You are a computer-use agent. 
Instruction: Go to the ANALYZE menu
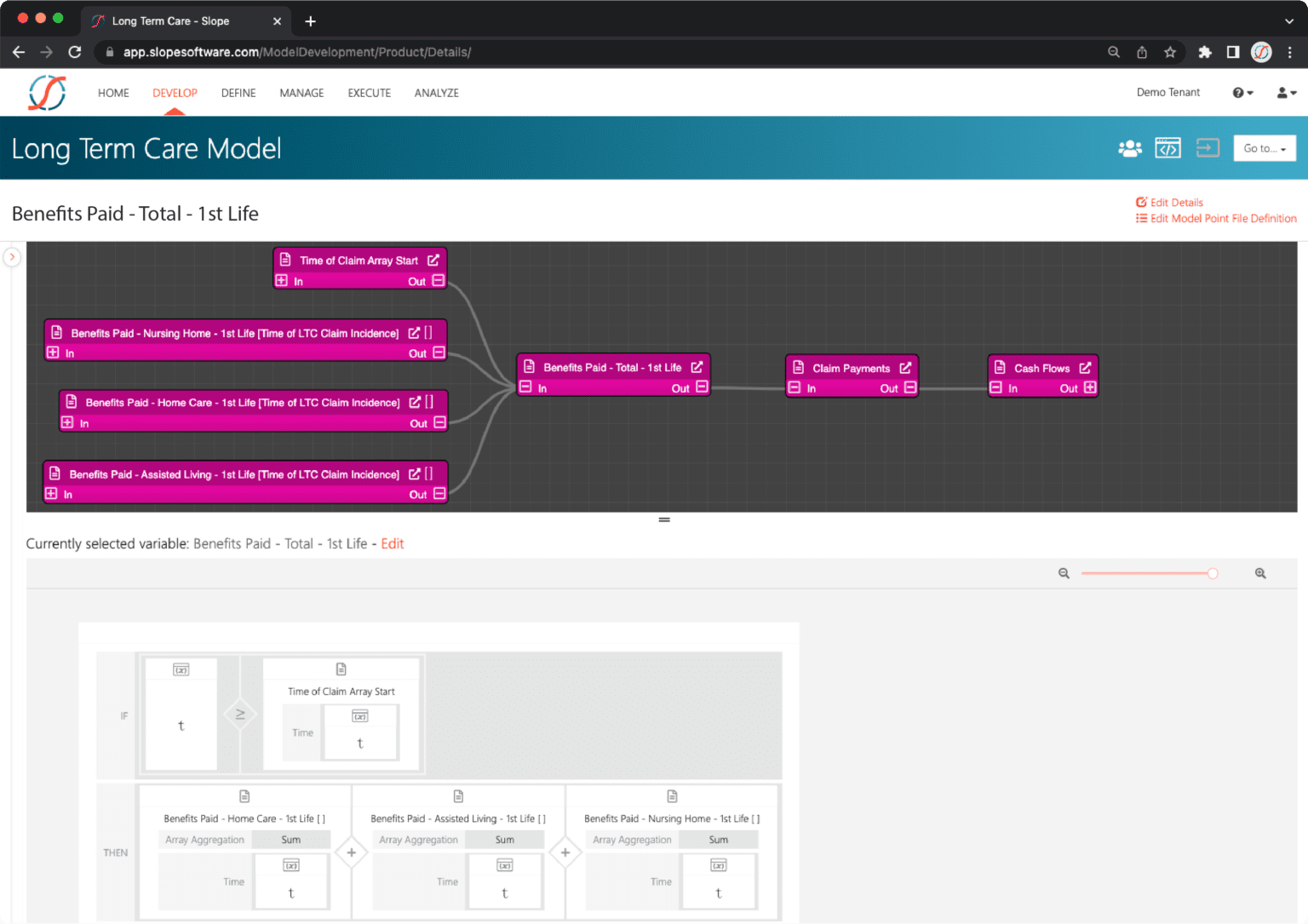click(x=436, y=93)
